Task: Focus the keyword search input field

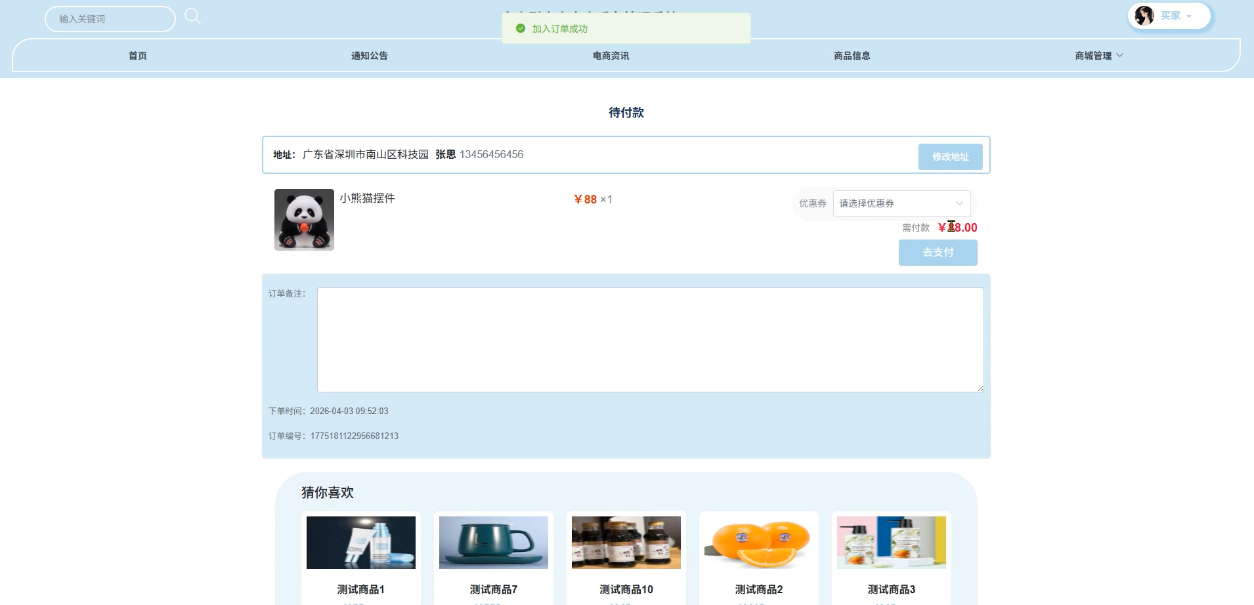Action: click(110, 19)
